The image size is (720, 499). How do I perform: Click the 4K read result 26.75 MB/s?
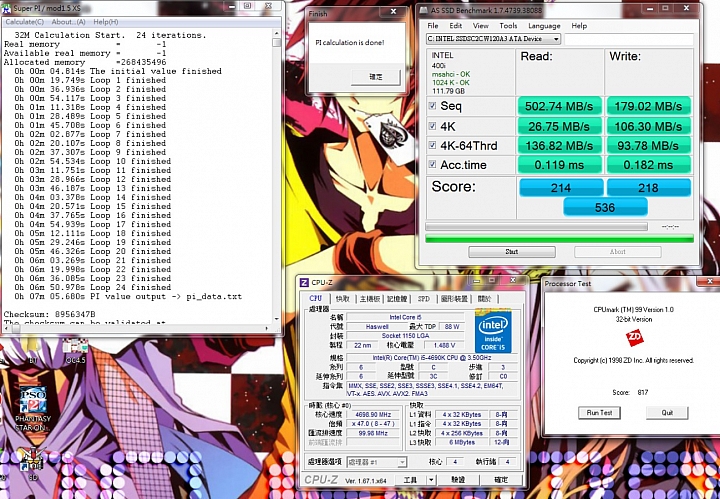[x=559, y=126]
